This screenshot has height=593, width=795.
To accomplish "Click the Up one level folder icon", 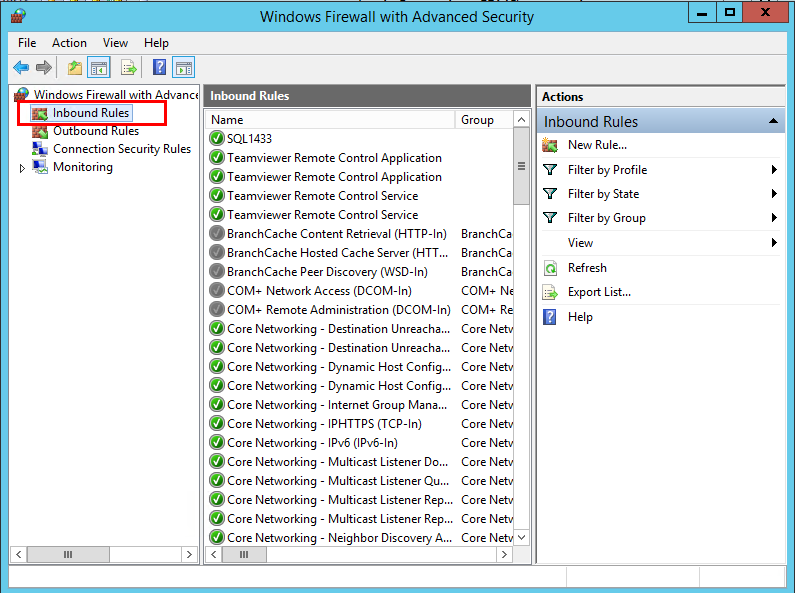I will 75,68.
